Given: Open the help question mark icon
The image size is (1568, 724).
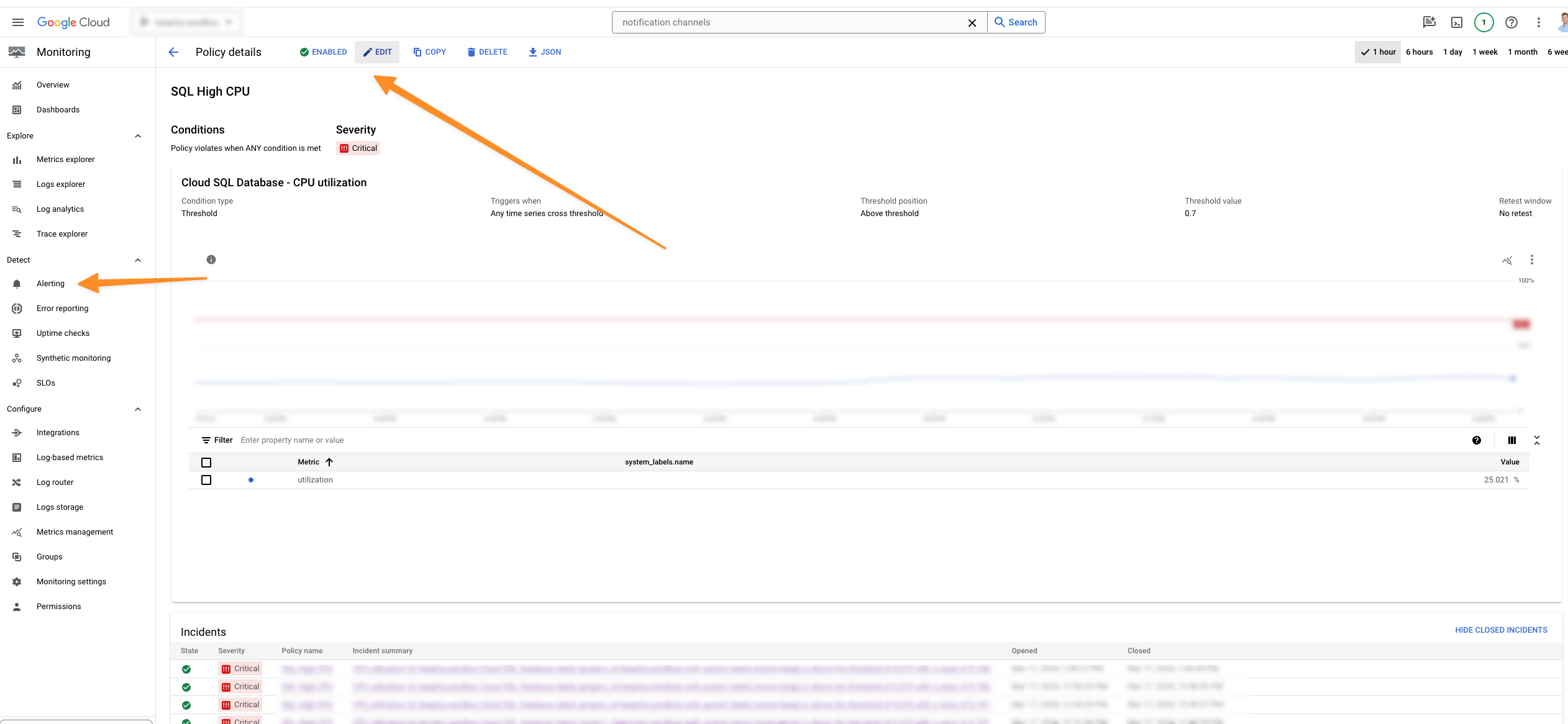Looking at the screenshot, I should 1511,22.
